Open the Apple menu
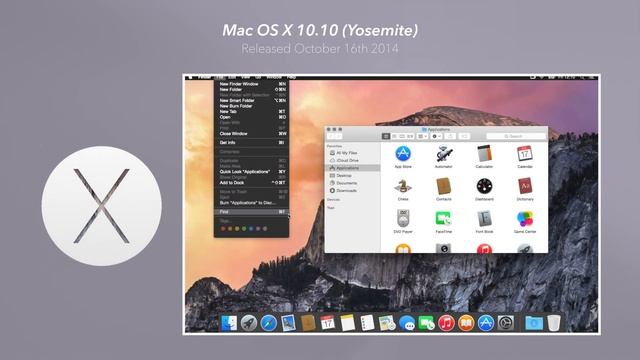The image size is (640, 360). (x=190, y=77)
